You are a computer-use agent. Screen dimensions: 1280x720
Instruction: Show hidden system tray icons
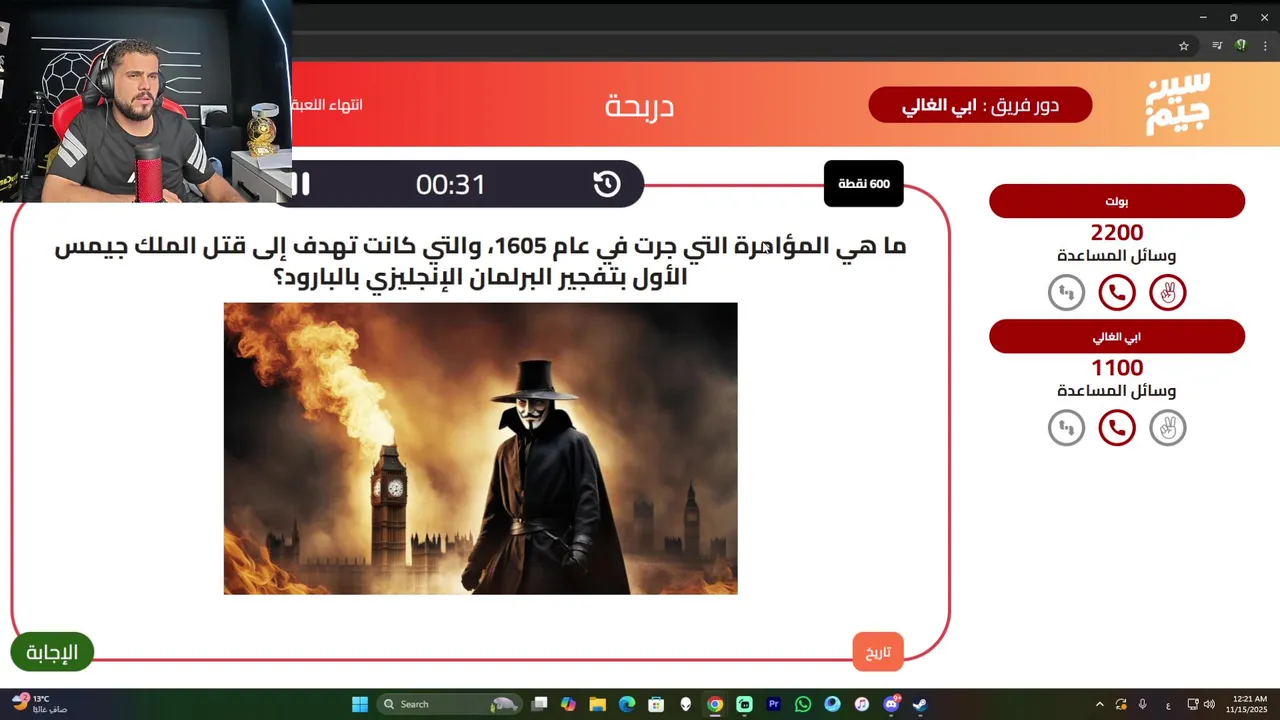tap(1100, 704)
